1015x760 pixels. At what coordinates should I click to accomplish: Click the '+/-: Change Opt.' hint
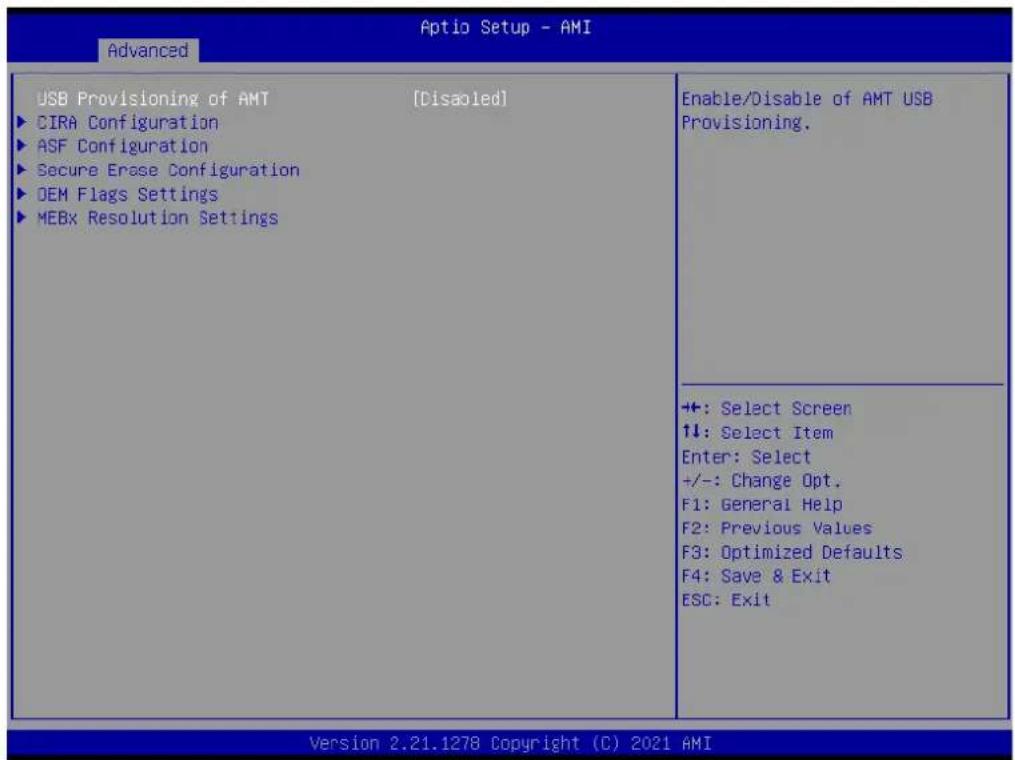pyautogui.click(x=761, y=481)
